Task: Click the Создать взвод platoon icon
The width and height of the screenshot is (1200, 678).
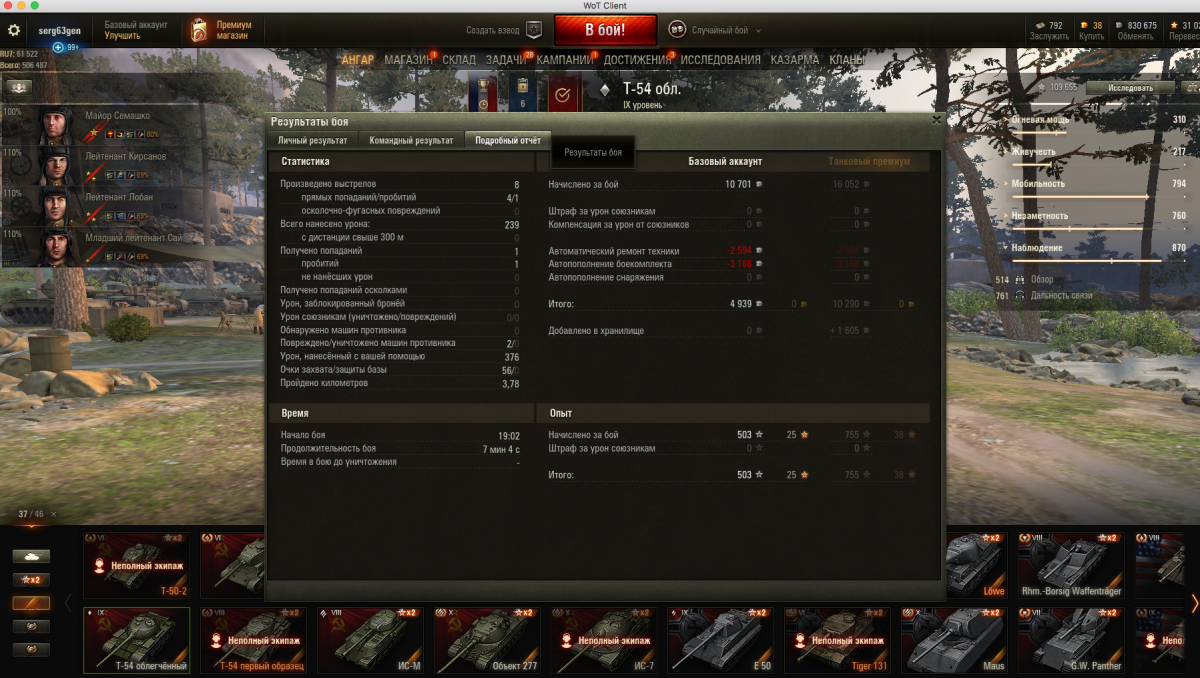Action: [534, 30]
